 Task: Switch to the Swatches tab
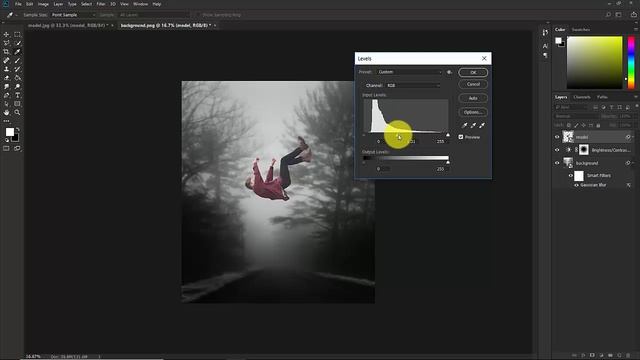click(x=580, y=29)
